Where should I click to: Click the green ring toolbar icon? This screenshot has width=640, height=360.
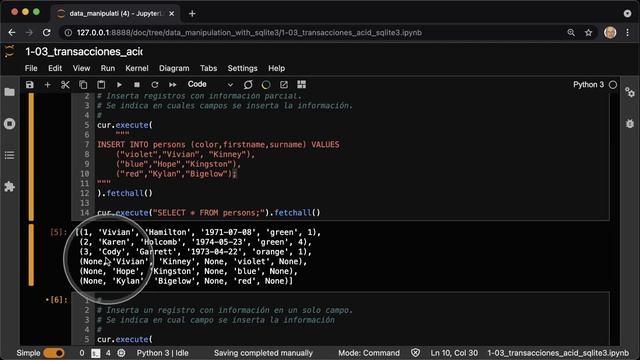266,84
